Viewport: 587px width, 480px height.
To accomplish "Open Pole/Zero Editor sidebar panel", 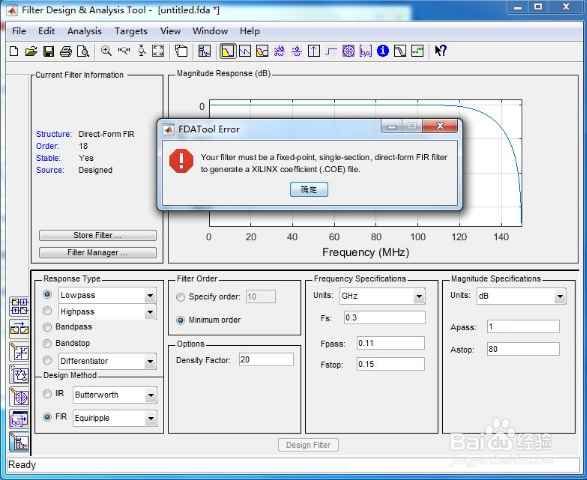I will click(19, 397).
